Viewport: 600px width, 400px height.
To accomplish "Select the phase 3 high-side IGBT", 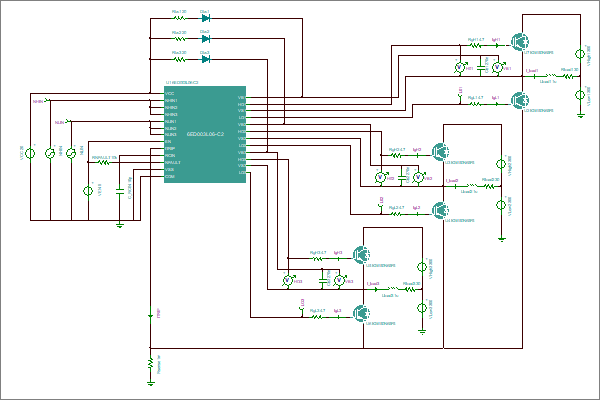I will click(x=361, y=255).
